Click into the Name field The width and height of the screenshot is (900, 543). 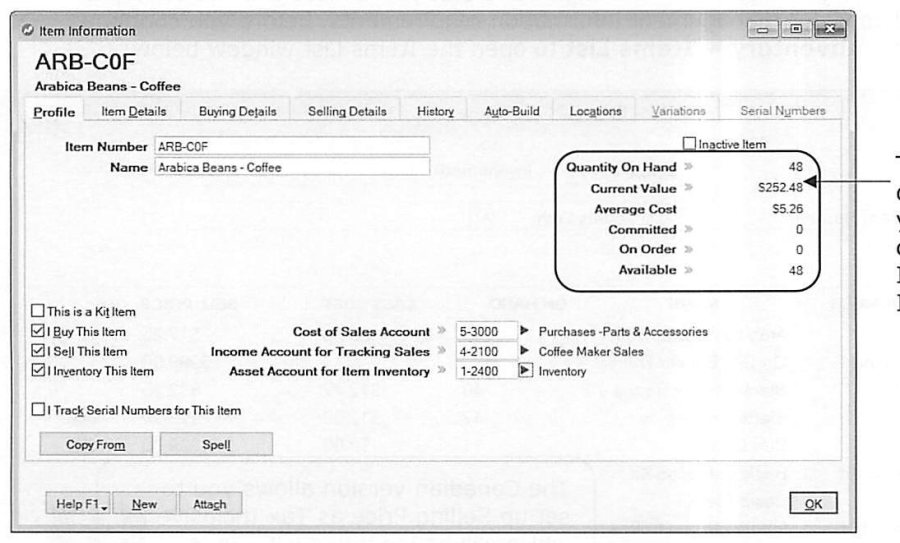click(292, 167)
